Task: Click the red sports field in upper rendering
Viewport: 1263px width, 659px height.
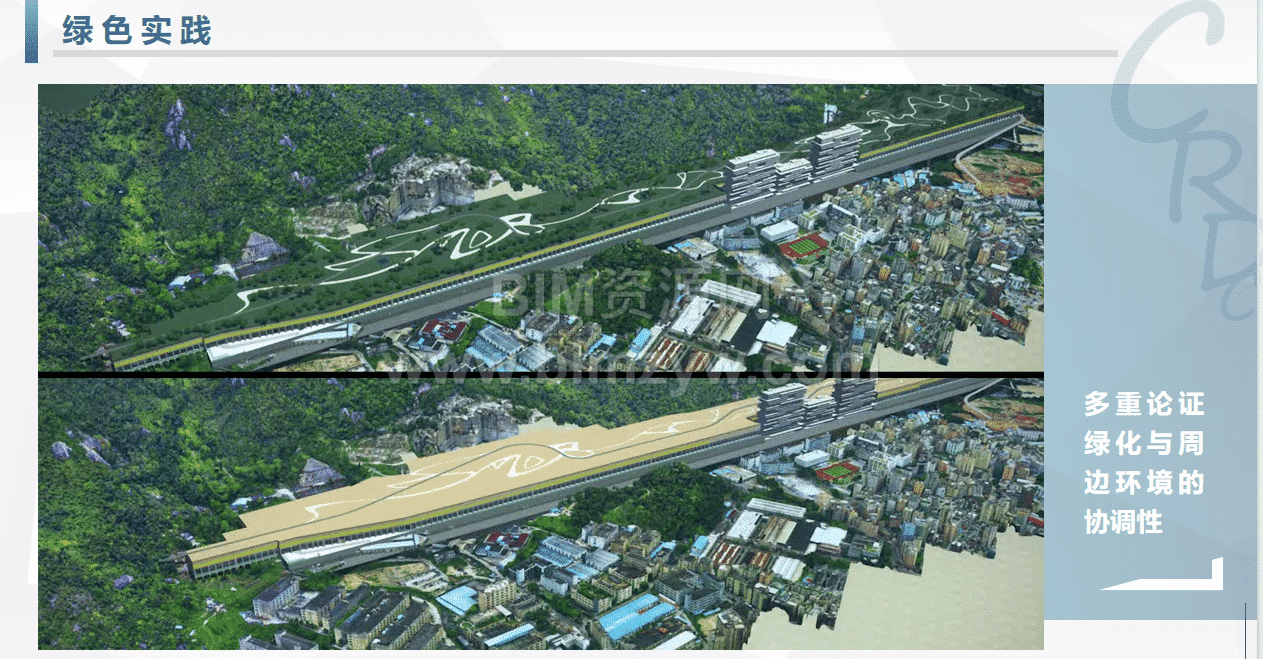Action: coord(805,244)
